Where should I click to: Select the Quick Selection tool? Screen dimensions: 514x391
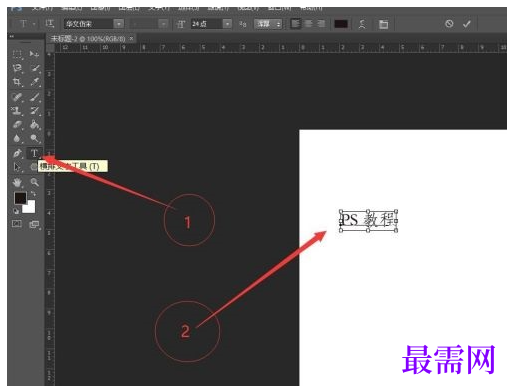35,68
